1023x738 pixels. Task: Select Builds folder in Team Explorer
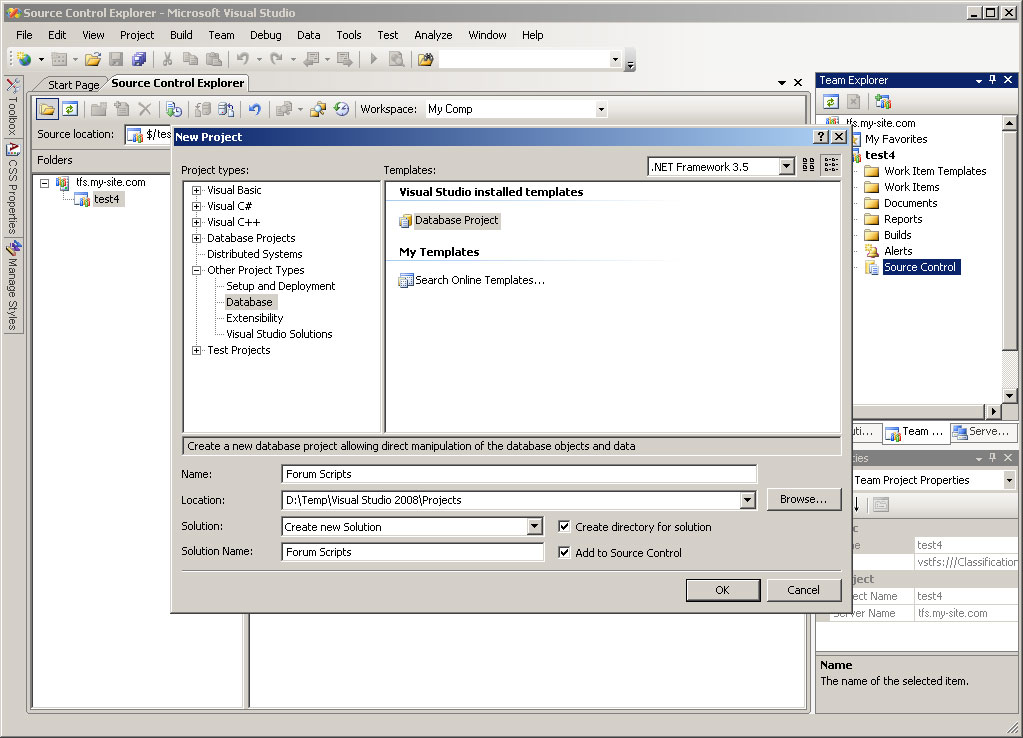coord(897,235)
